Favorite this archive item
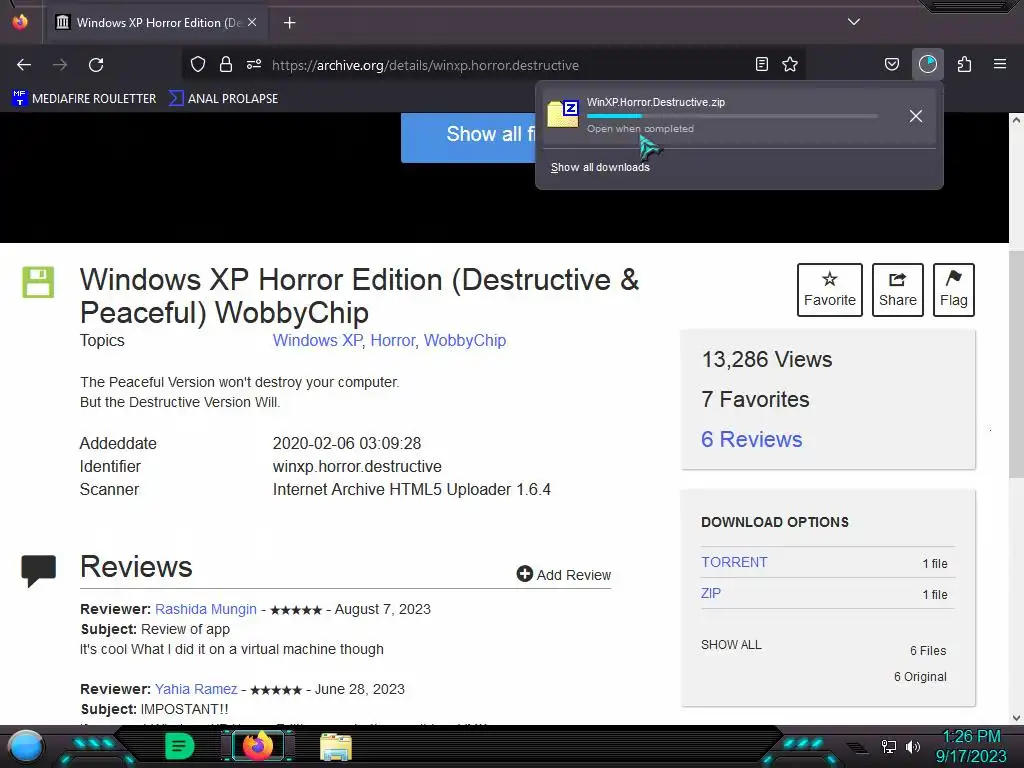This screenshot has width=1024, height=768. 829,290
